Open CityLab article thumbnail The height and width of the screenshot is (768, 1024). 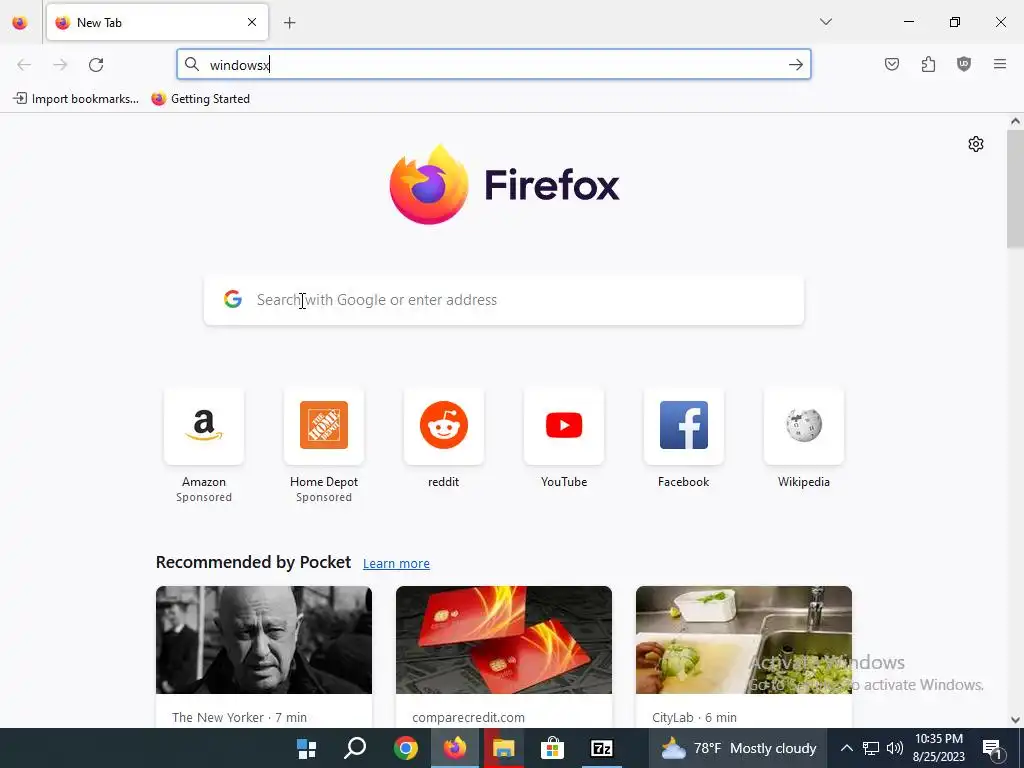point(744,640)
